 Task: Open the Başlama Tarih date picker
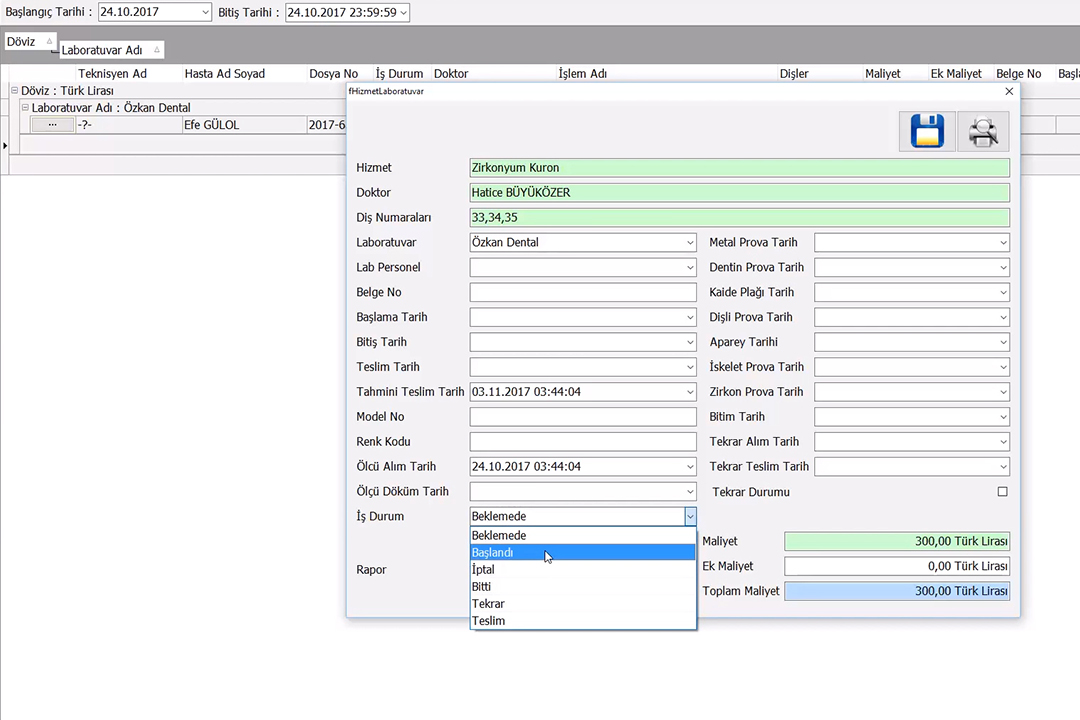coord(690,317)
